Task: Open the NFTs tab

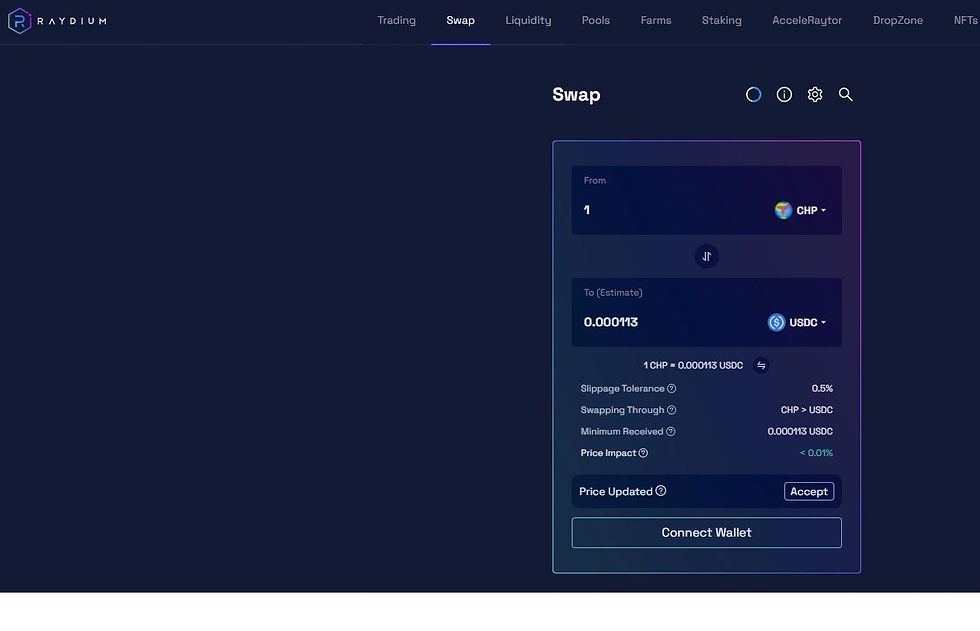Action: pos(966,21)
